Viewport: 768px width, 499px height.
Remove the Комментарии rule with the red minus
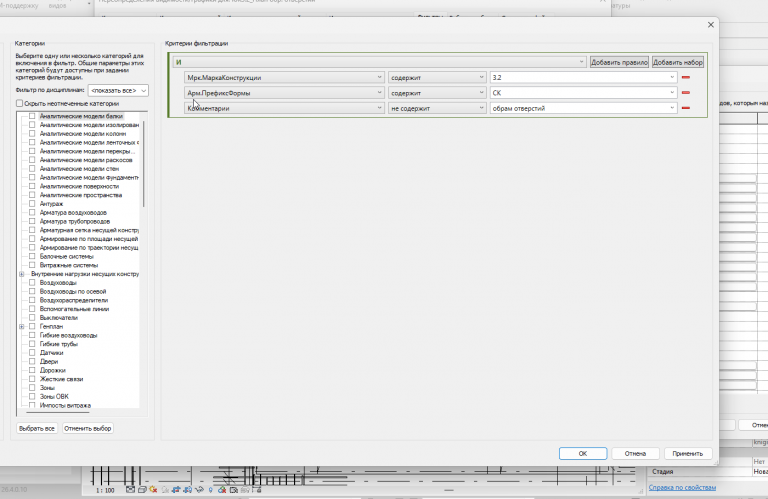click(x=686, y=108)
